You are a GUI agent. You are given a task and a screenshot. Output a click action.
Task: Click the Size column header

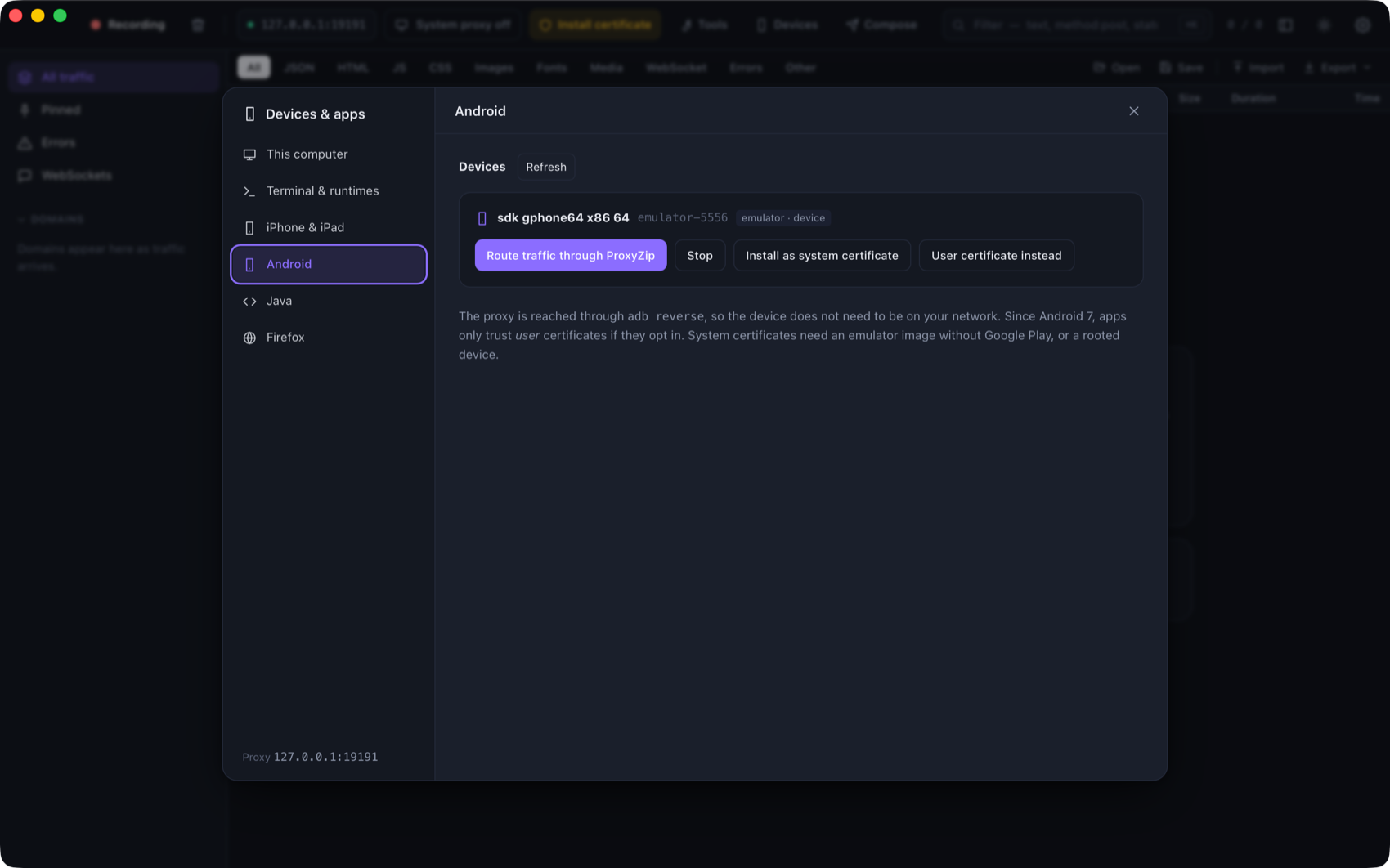(x=1190, y=98)
